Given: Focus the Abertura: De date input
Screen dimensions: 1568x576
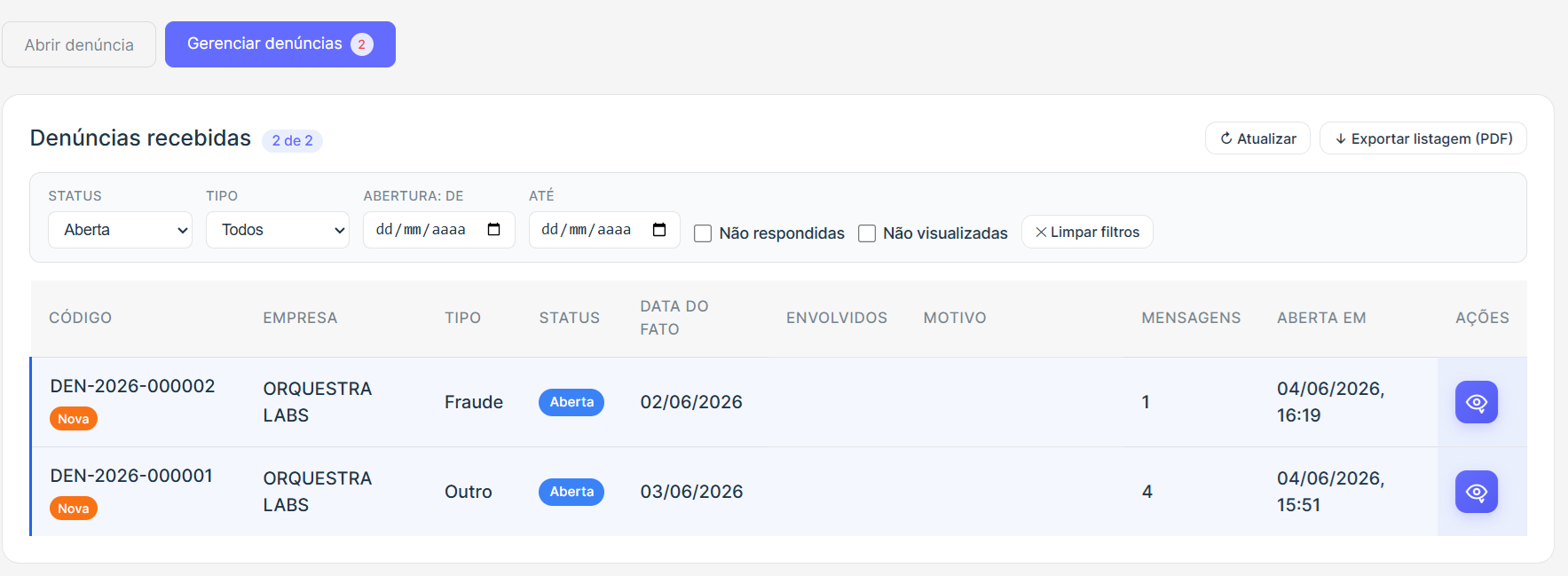Looking at the screenshot, I should (x=439, y=230).
